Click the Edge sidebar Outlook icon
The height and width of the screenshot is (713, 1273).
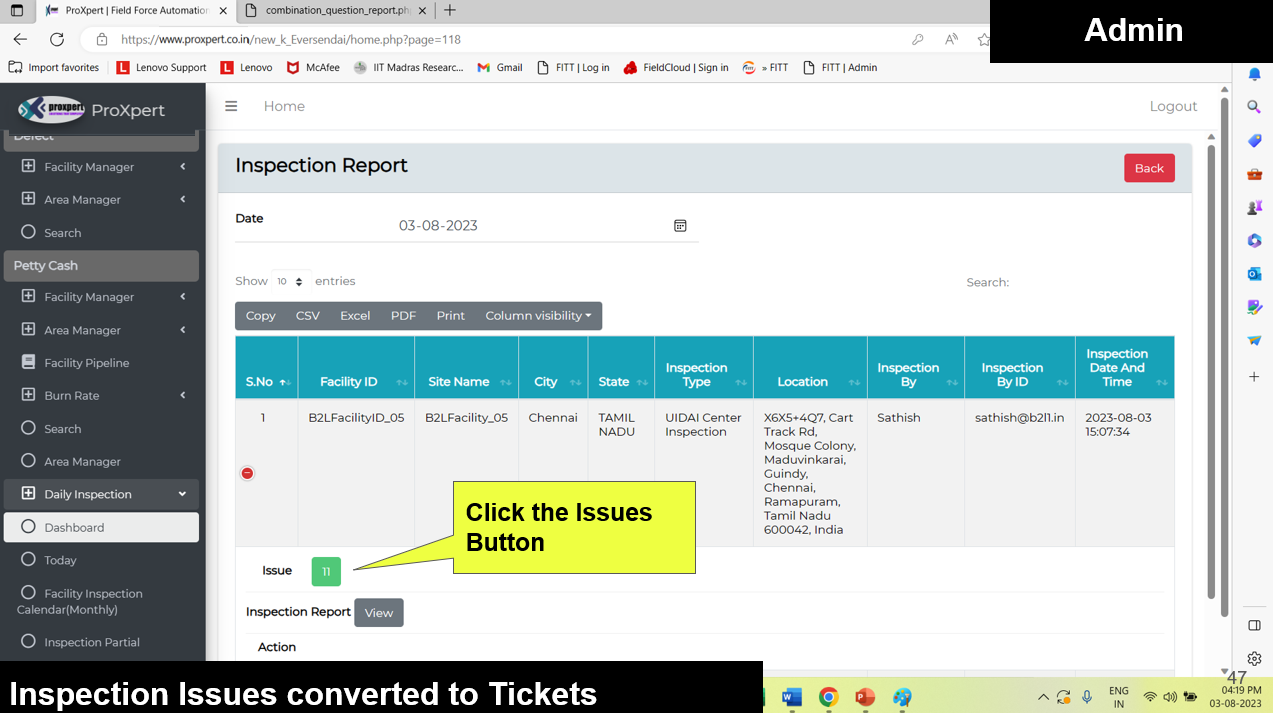click(x=1254, y=273)
